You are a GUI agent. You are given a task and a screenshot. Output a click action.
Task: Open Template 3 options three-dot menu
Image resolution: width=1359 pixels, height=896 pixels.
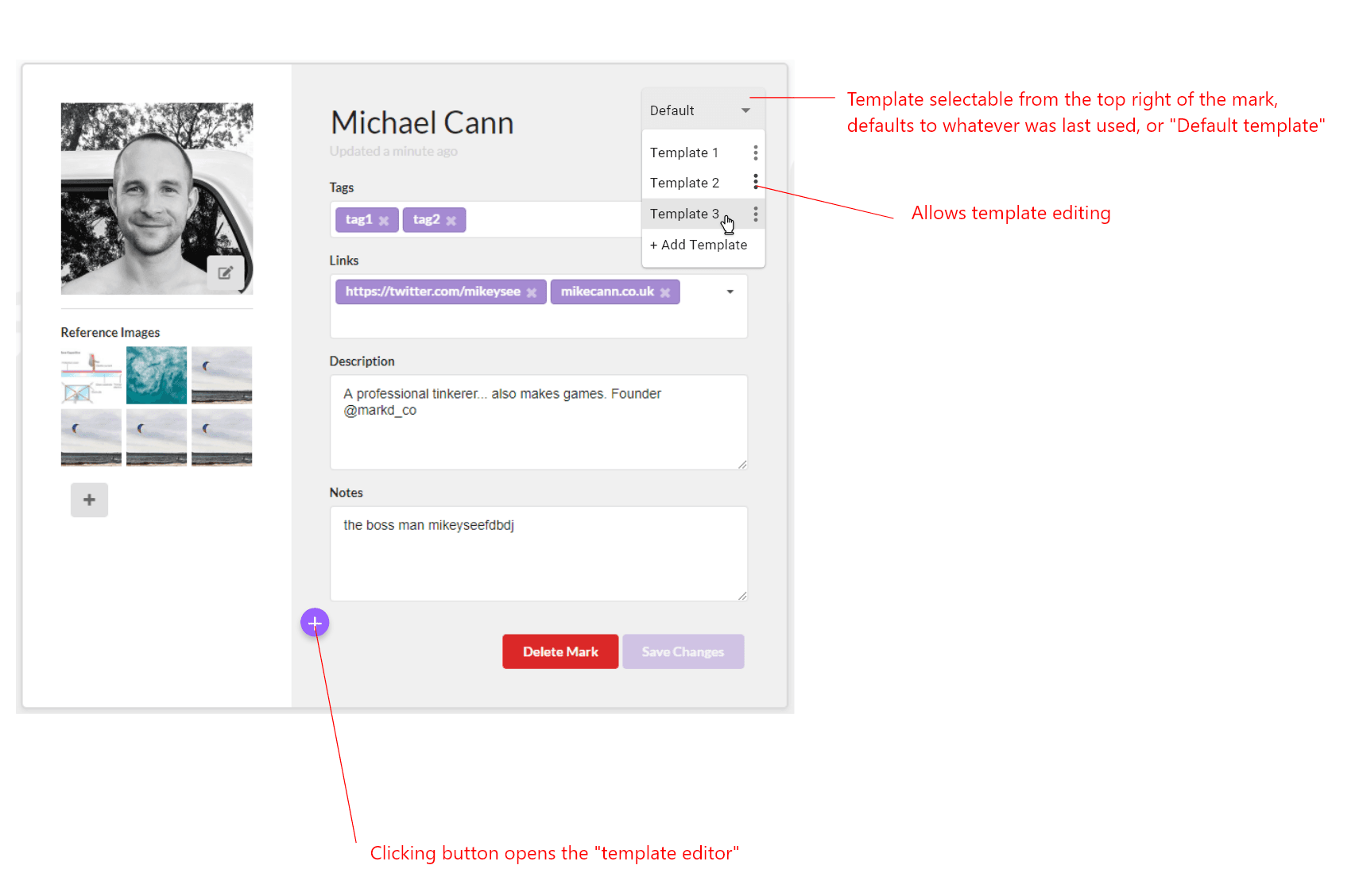coord(755,214)
